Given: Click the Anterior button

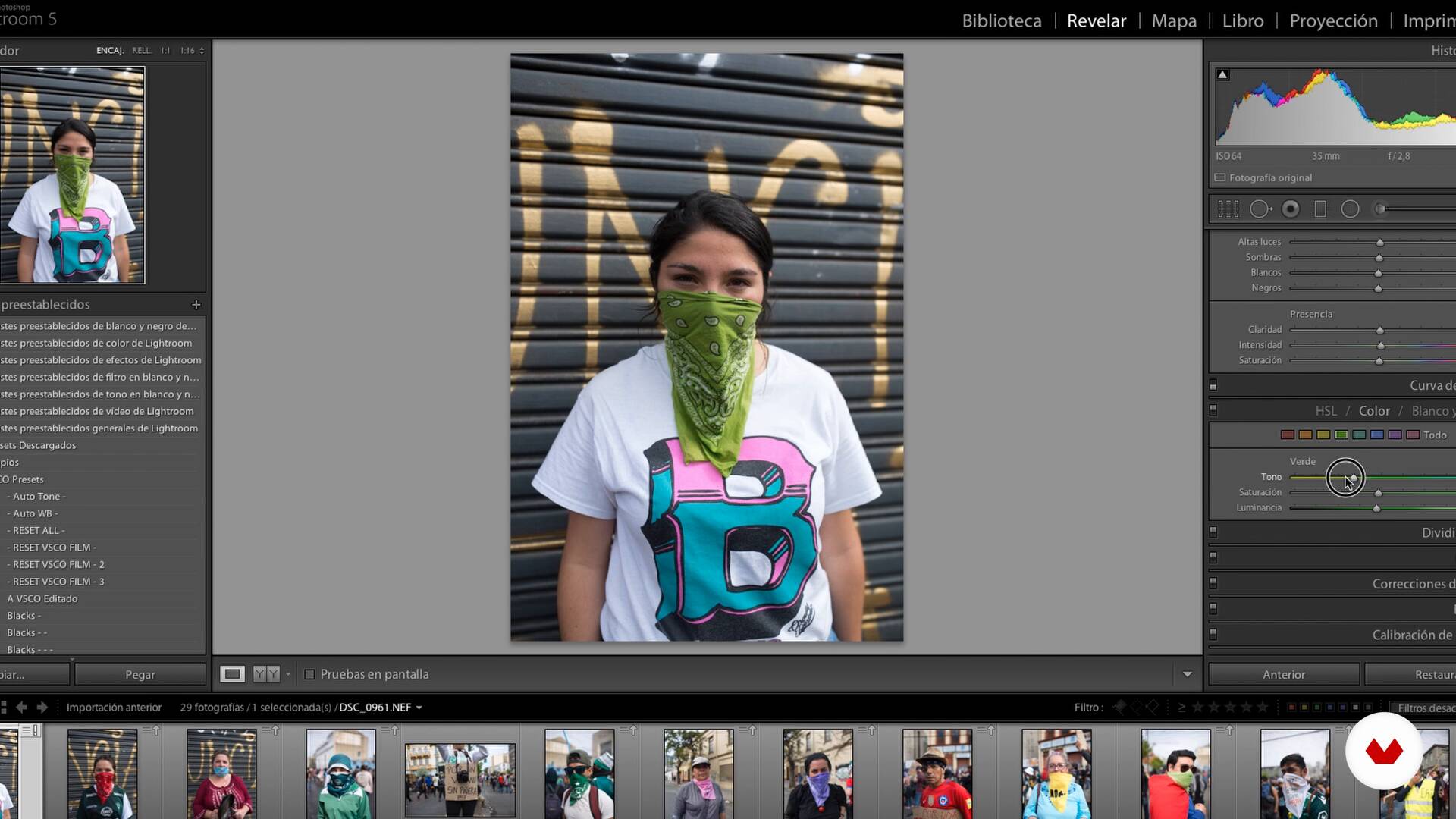Looking at the screenshot, I should tap(1284, 674).
